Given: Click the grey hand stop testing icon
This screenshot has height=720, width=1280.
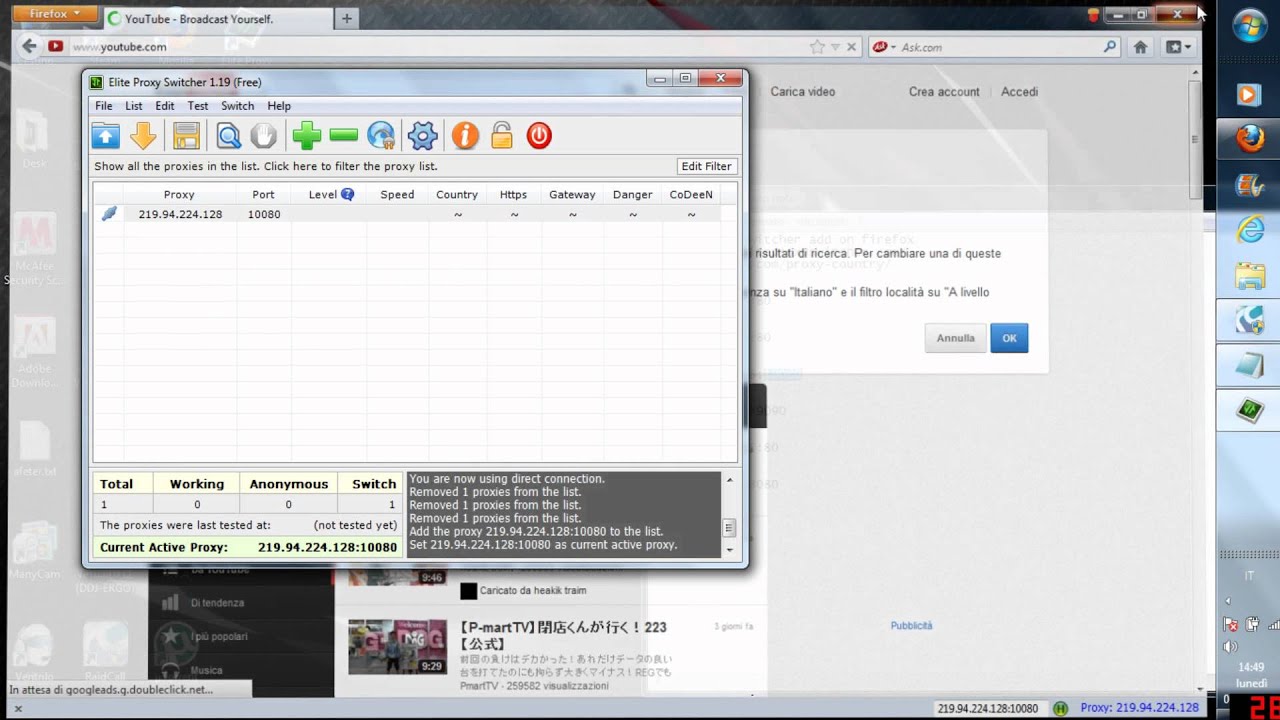Looking at the screenshot, I should click(263, 136).
